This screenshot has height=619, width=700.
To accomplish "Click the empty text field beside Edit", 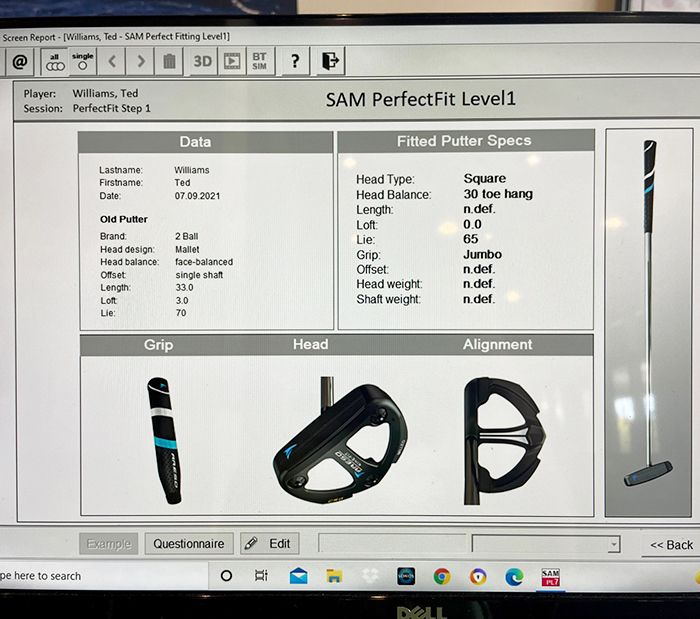I will [x=392, y=544].
